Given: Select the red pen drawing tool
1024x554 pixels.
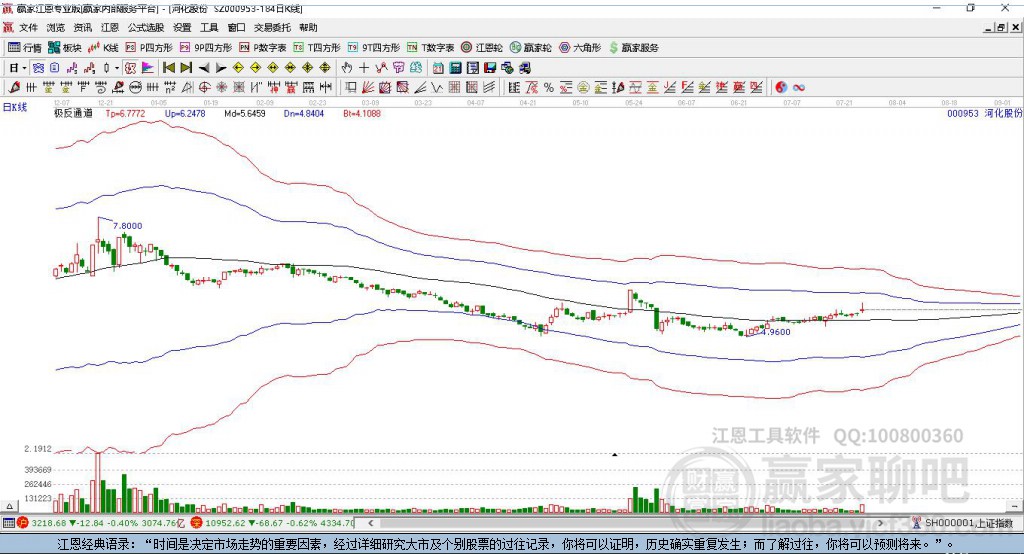Looking at the screenshot, I should 14,87.
